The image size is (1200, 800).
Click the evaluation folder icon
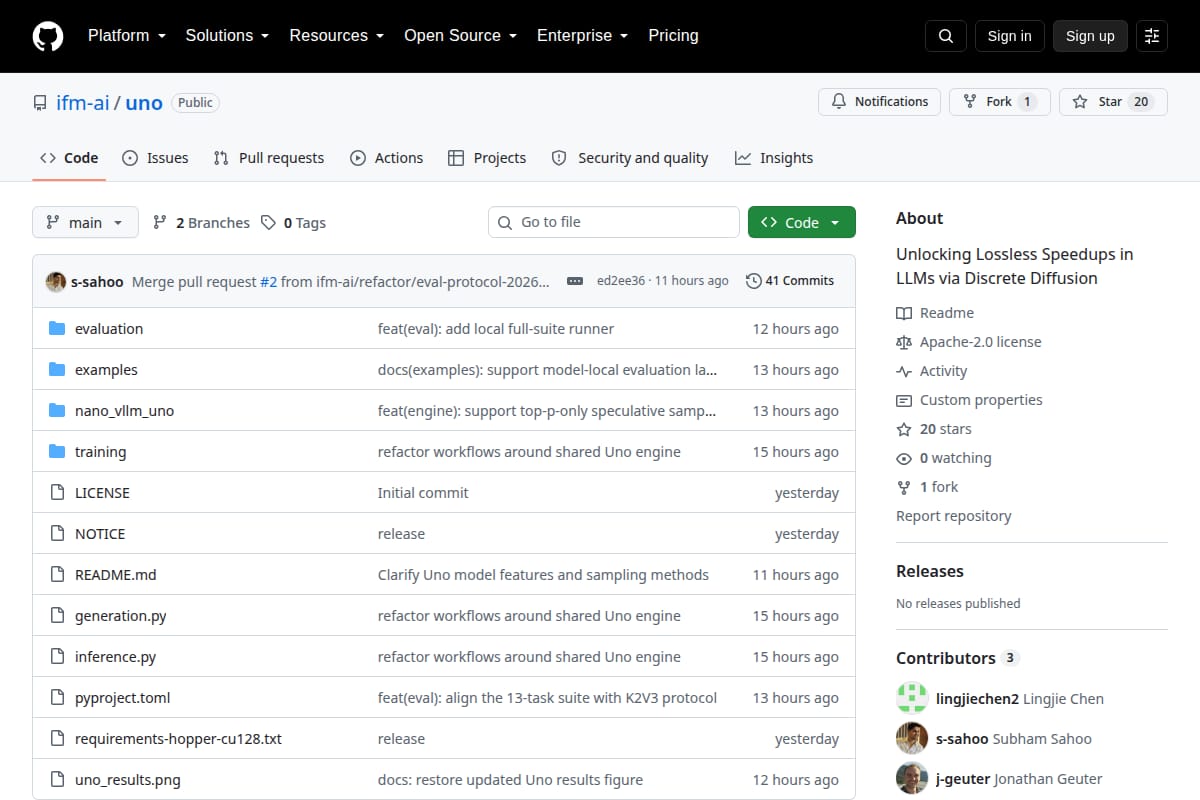pyautogui.click(x=57, y=329)
